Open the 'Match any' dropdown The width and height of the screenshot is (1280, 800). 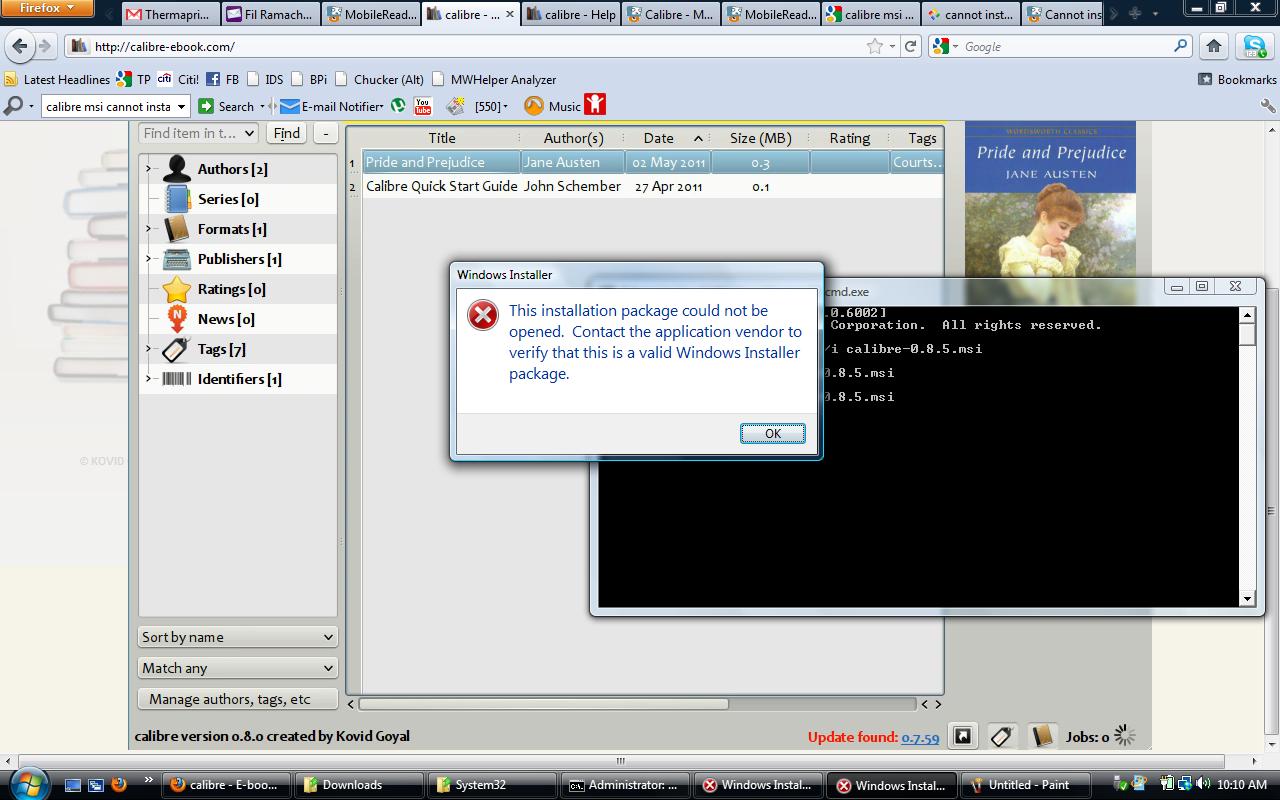[238, 668]
